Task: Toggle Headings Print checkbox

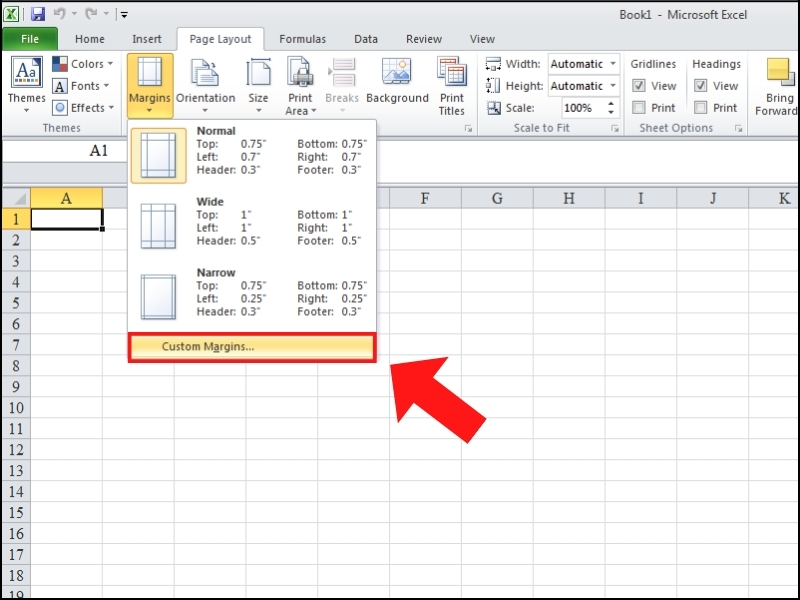Action: coord(701,108)
